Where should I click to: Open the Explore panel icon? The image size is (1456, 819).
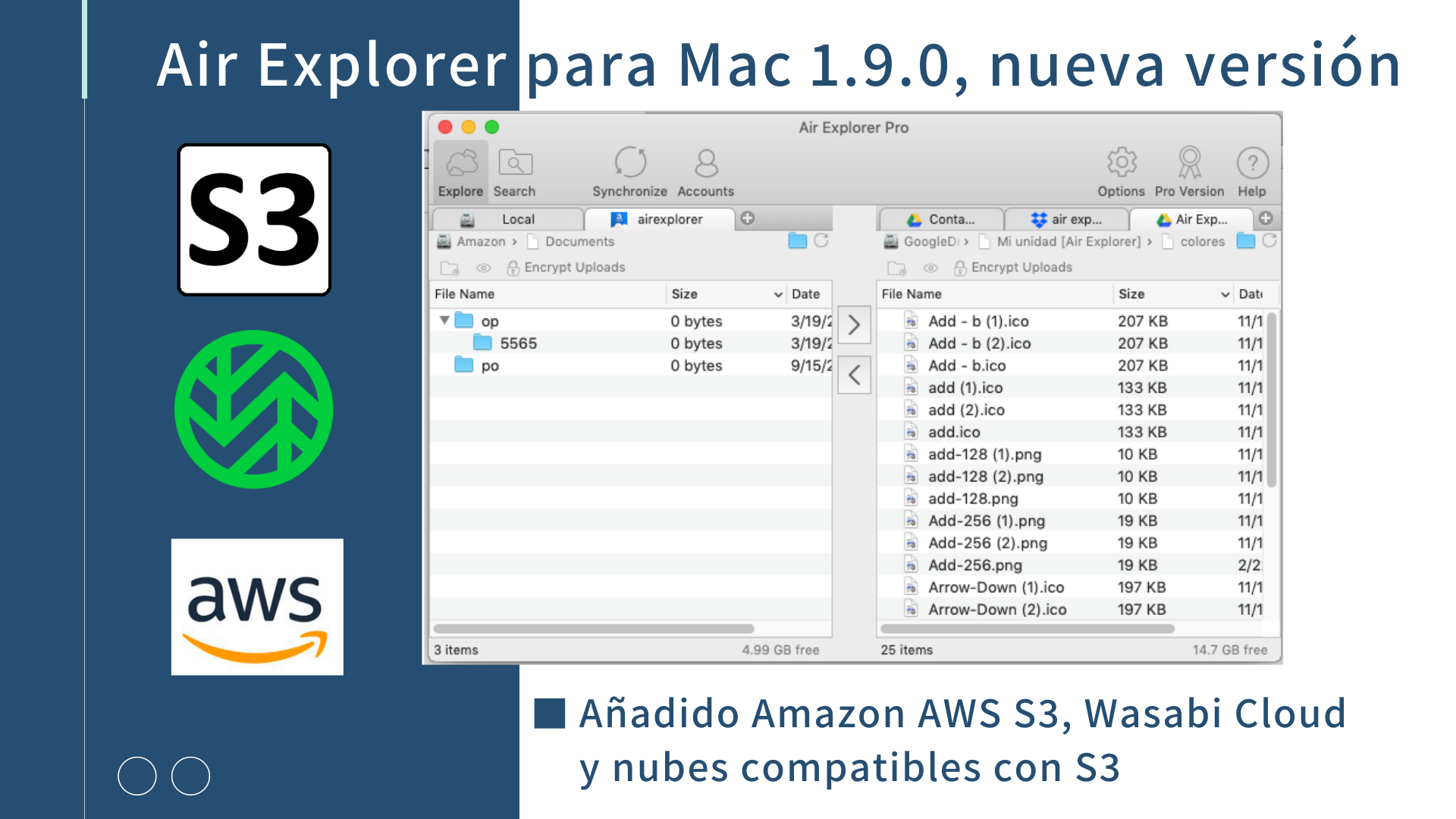coord(460,163)
